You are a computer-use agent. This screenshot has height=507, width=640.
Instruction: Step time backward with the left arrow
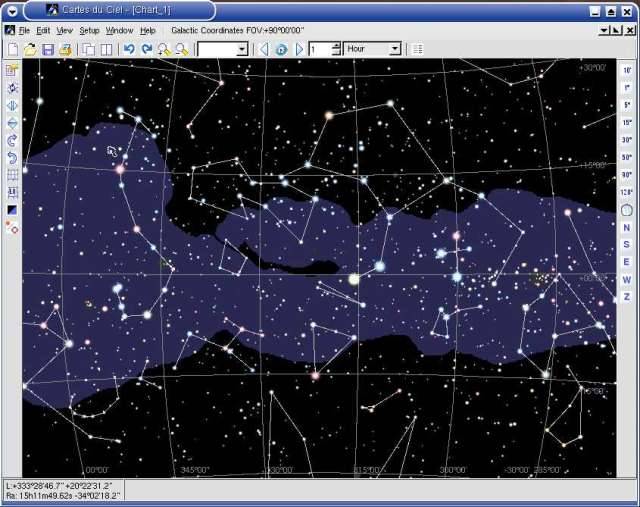pyautogui.click(x=264, y=50)
